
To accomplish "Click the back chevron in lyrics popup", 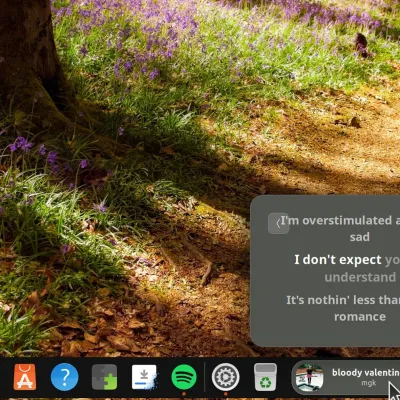I will (278, 223).
